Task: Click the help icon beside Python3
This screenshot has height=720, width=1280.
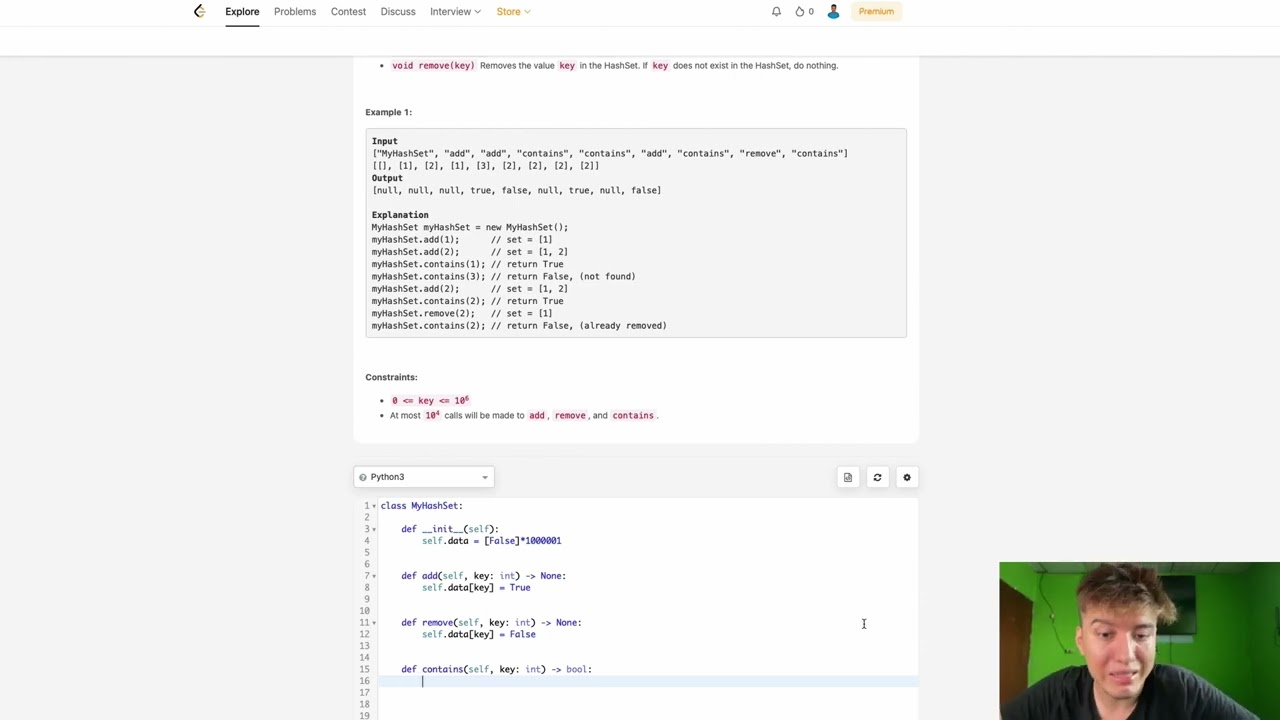Action: click(362, 477)
